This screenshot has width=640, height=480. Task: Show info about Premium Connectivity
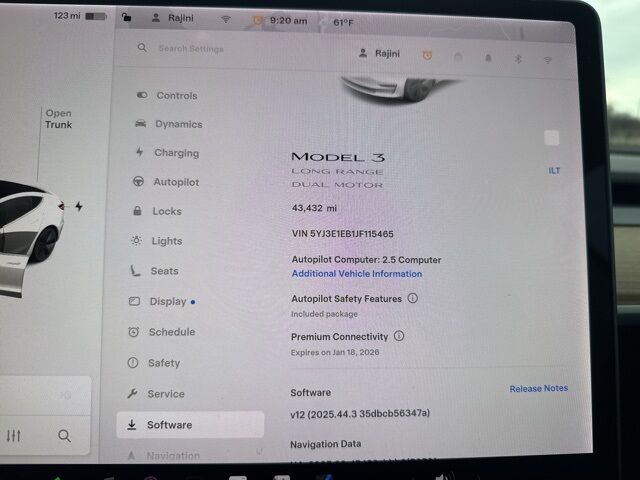[399, 336]
